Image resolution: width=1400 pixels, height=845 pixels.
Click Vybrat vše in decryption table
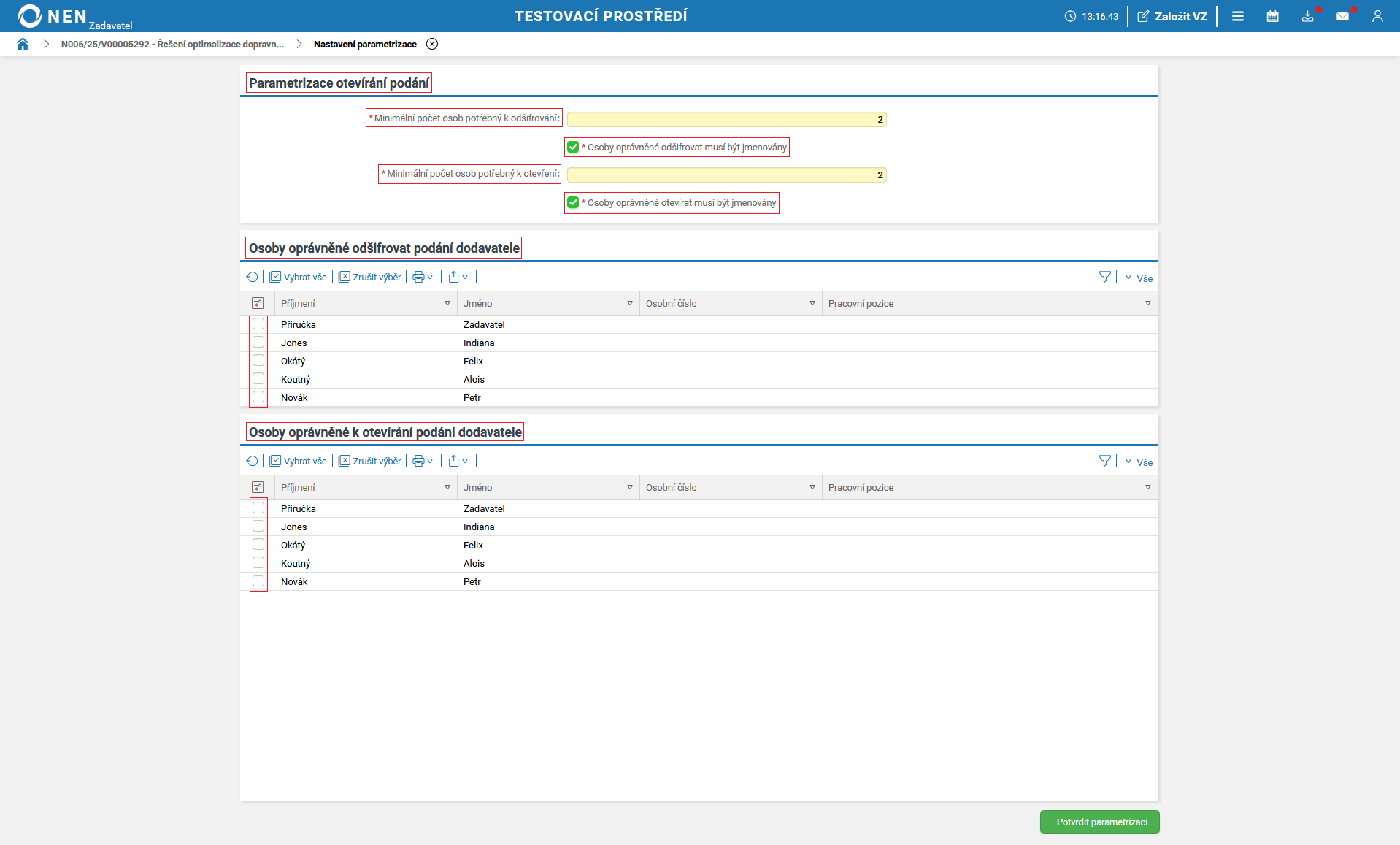pos(299,277)
